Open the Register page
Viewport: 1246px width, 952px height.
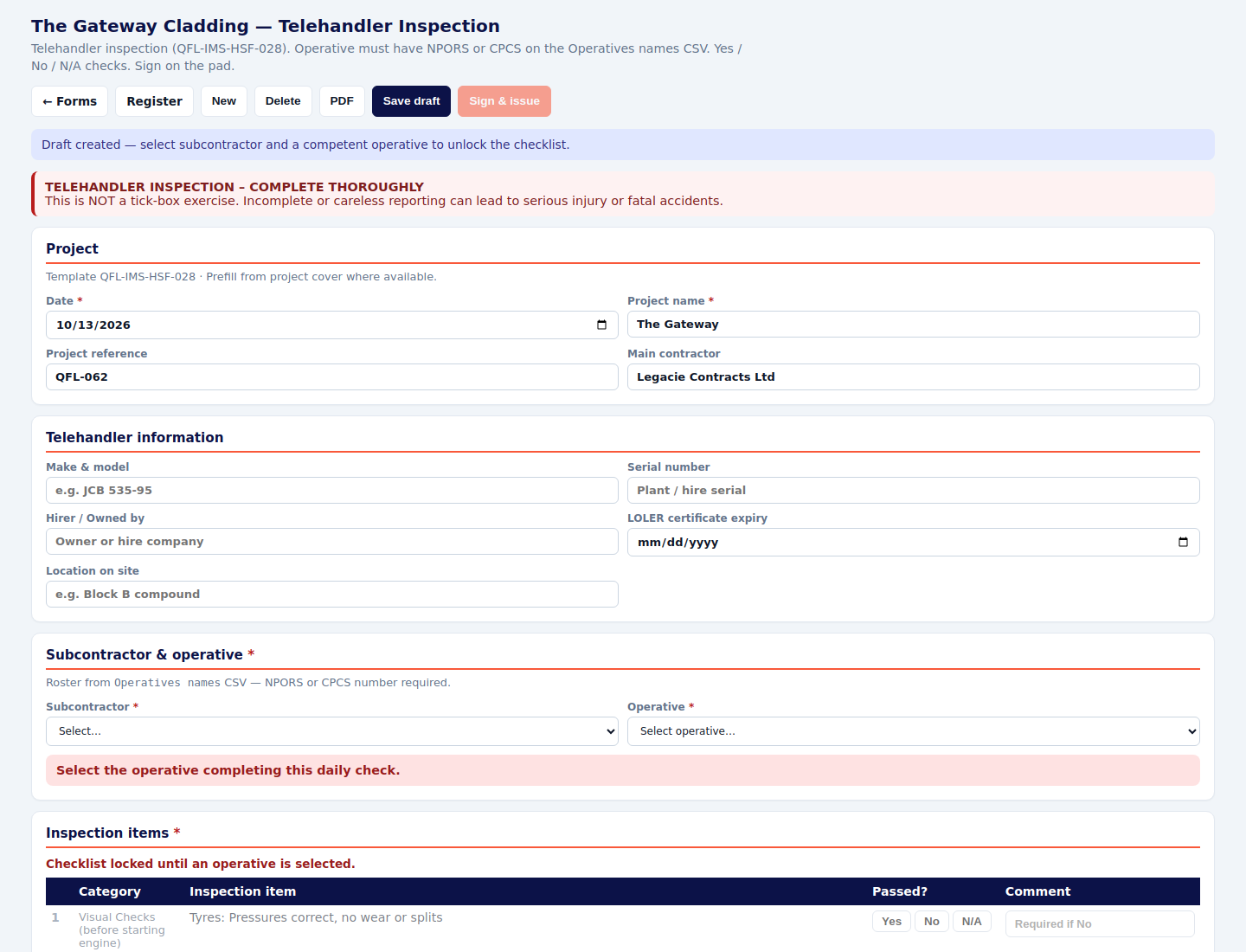(x=154, y=101)
